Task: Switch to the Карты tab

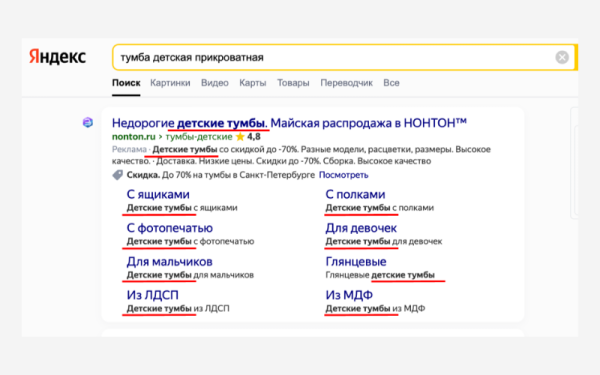Action: coord(253,83)
